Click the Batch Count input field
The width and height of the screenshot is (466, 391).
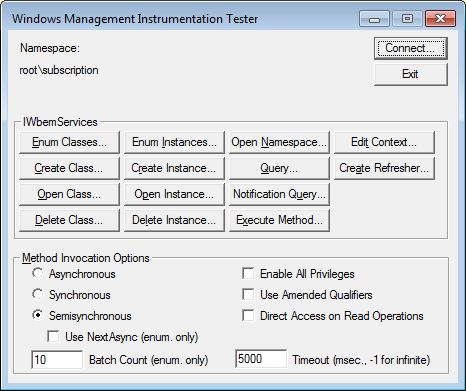[57, 360]
